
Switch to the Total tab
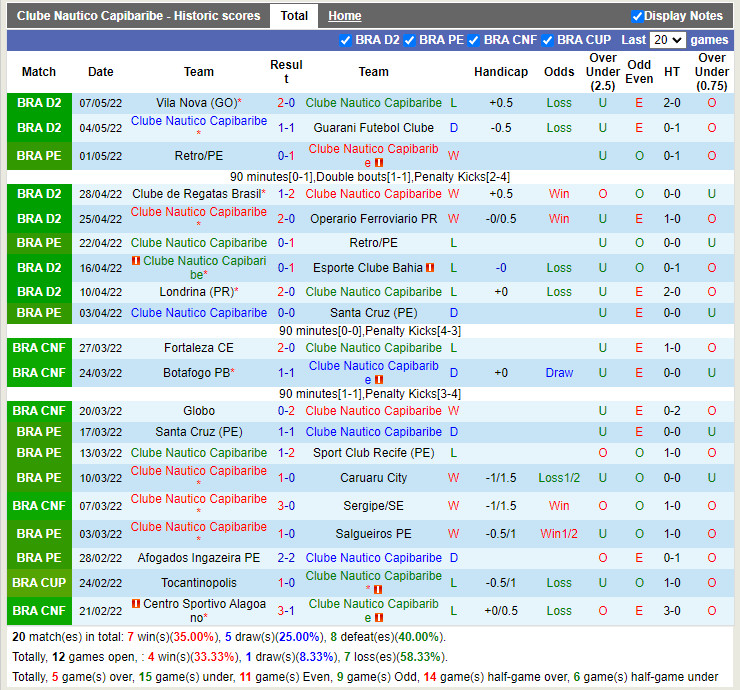pos(294,16)
